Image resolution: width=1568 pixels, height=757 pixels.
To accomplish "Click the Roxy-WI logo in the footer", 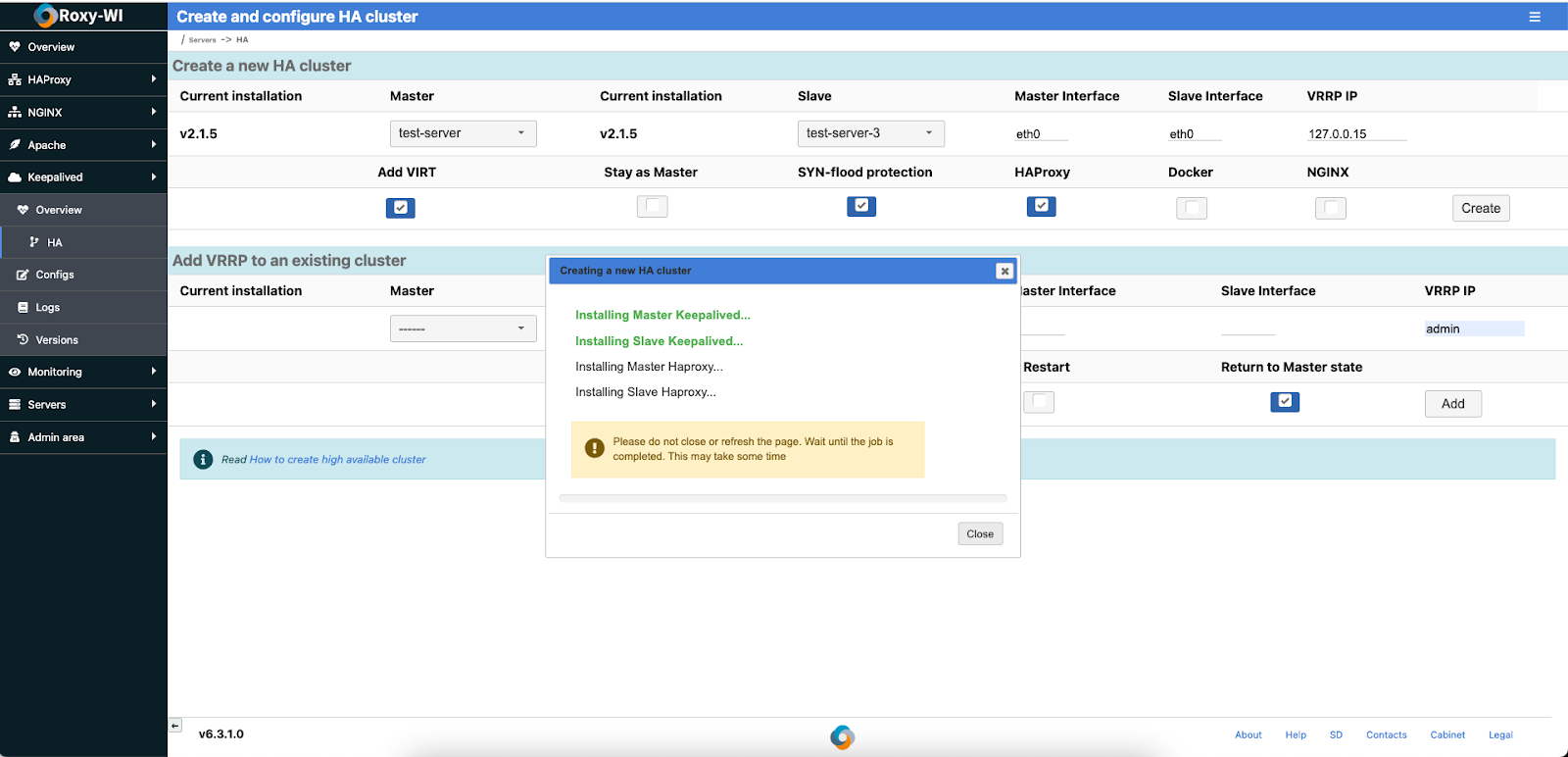I will pos(842,736).
